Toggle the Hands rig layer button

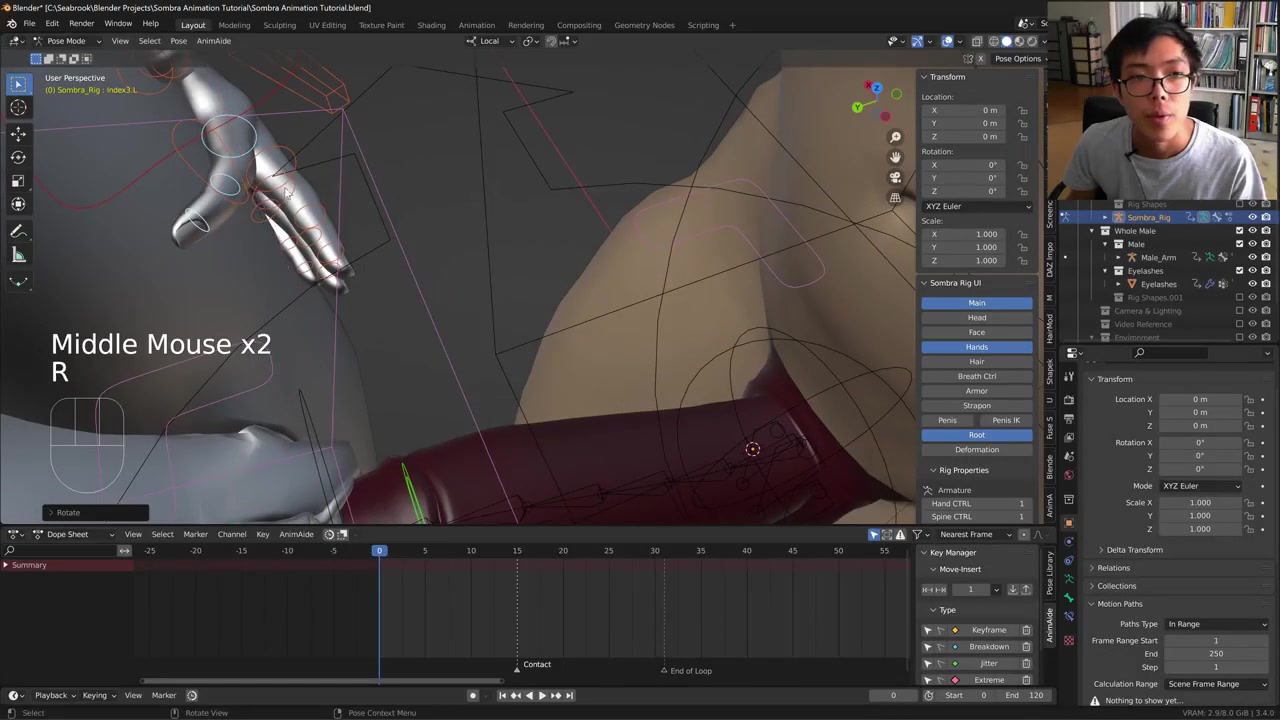click(976, 347)
